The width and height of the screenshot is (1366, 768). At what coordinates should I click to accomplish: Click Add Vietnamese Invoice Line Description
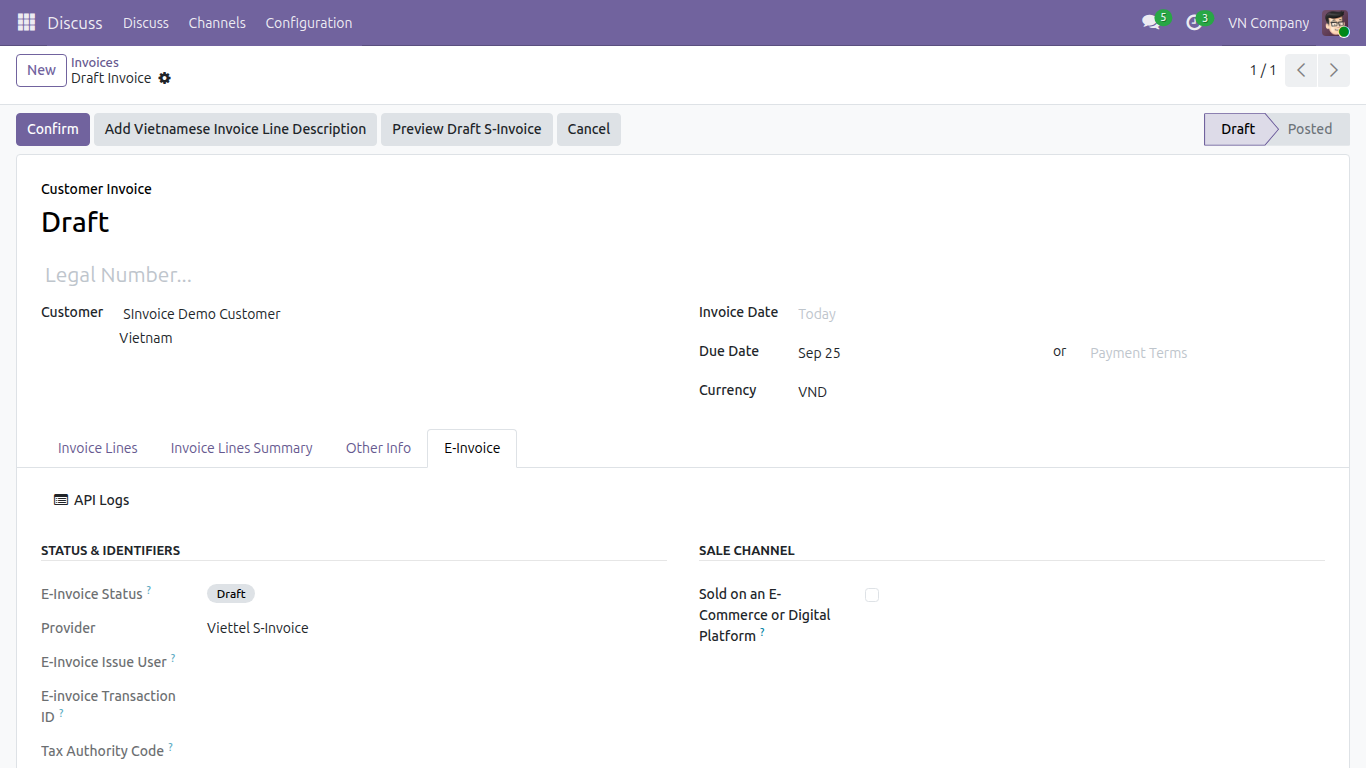[x=235, y=129]
